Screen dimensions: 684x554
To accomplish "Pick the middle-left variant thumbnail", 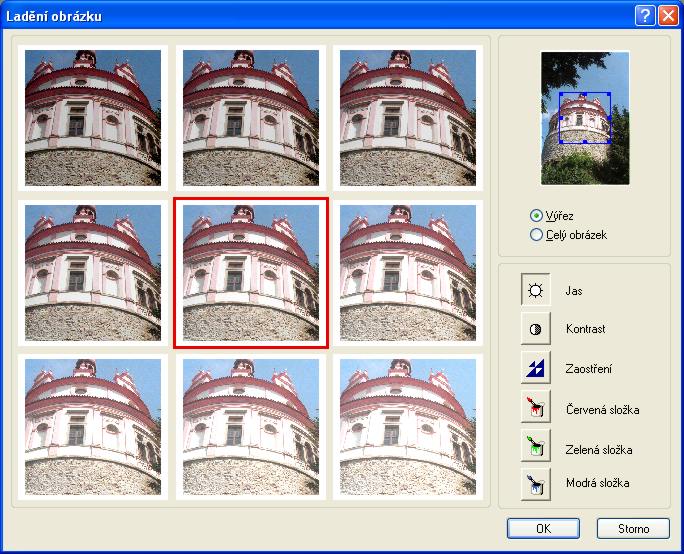I will (93, 273).
